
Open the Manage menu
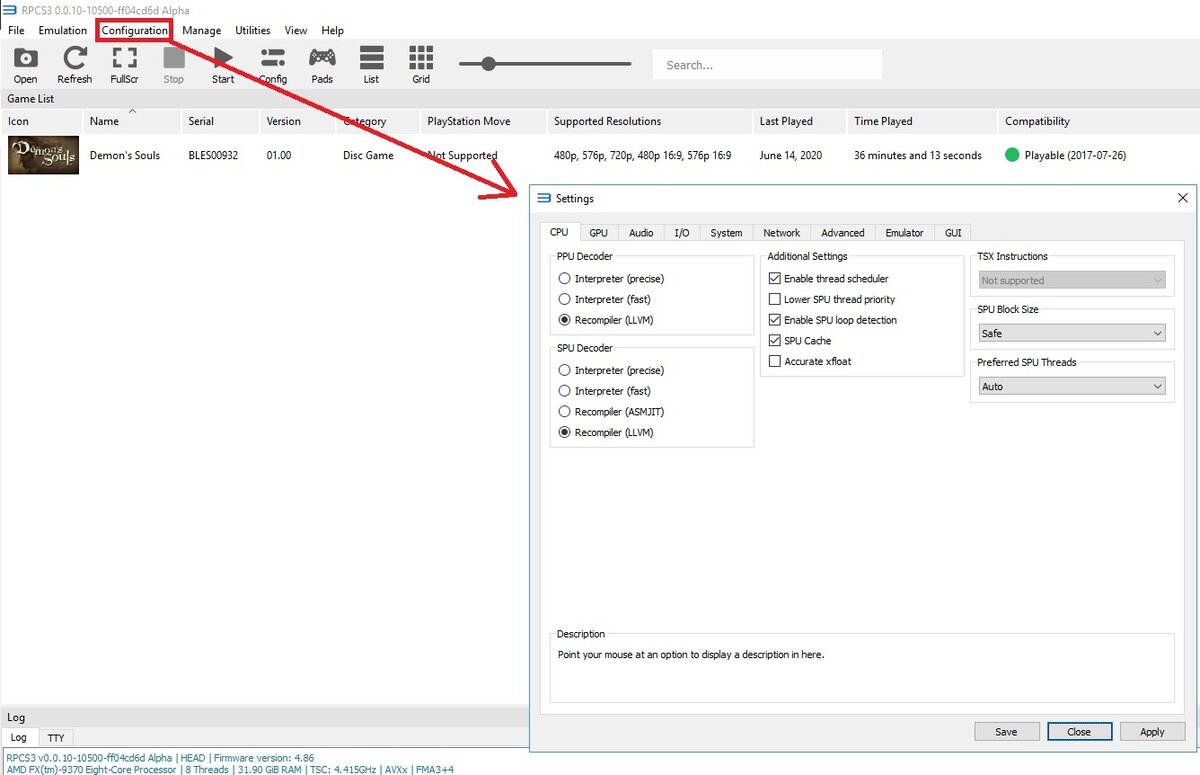click(x=202, y=31)
